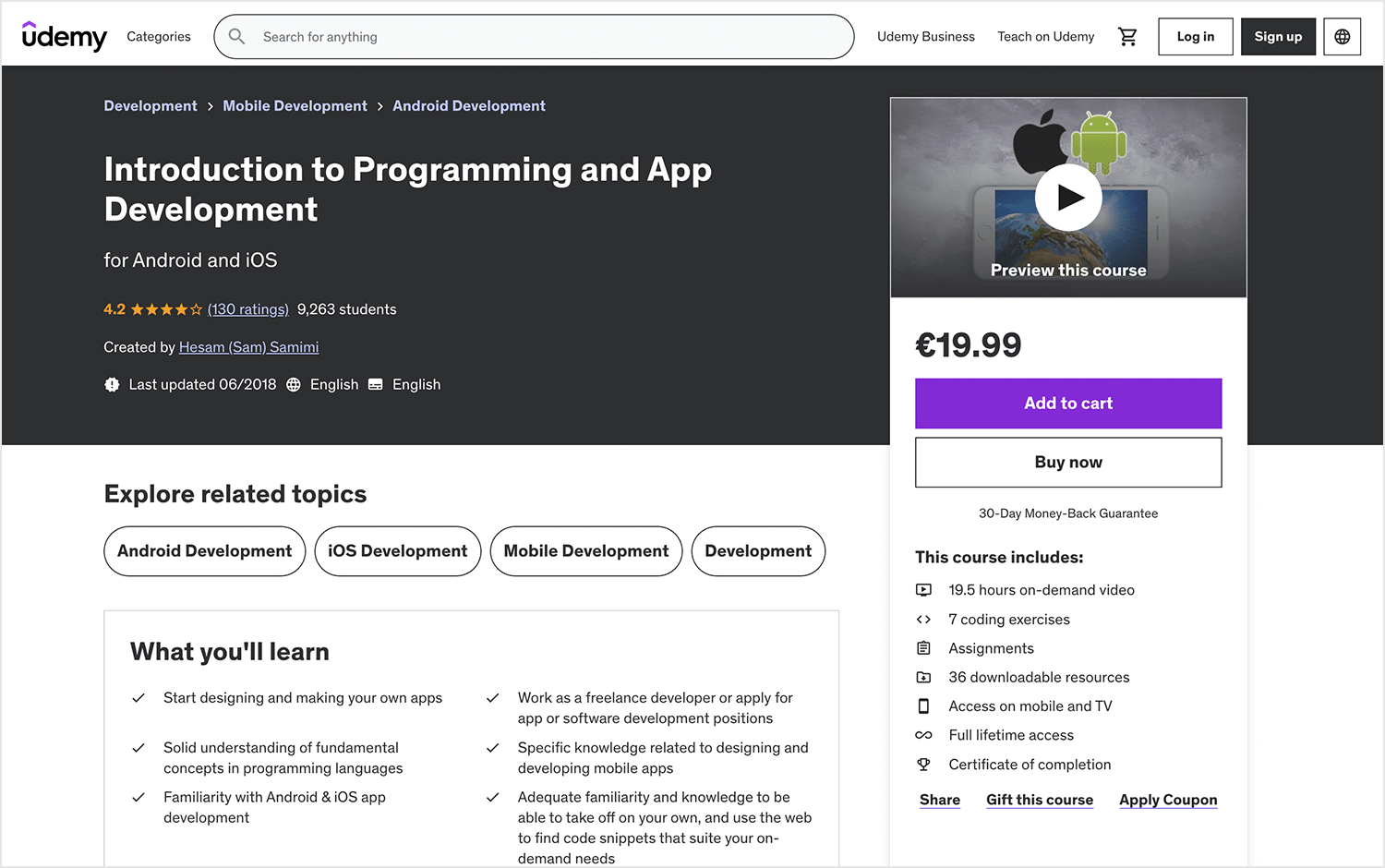The height and width of the screenshot is (868, 1385).
Task: Select the globe language icon in the header
Action: click(1342, 36)
